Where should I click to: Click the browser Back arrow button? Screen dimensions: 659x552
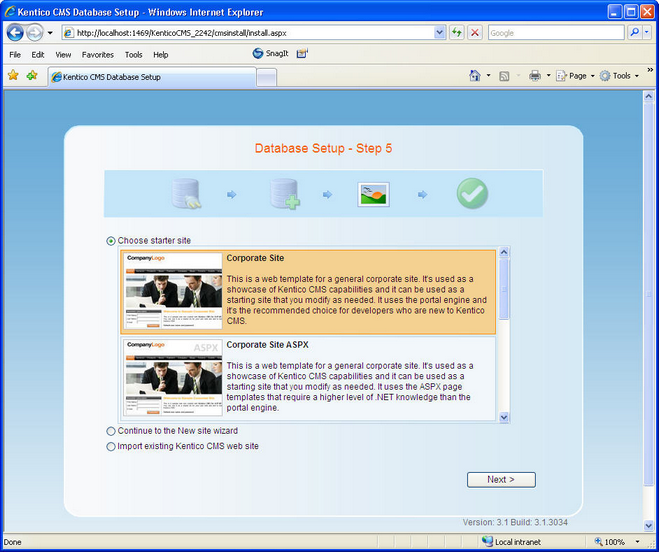tap(15, 32)
